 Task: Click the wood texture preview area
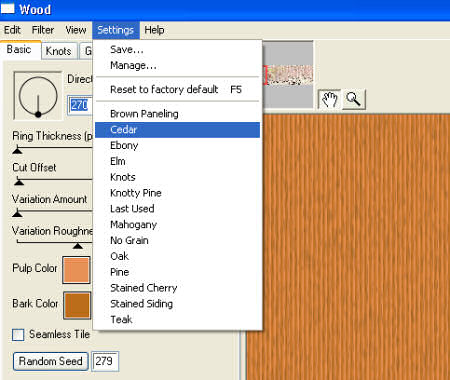tap(348, 247)
